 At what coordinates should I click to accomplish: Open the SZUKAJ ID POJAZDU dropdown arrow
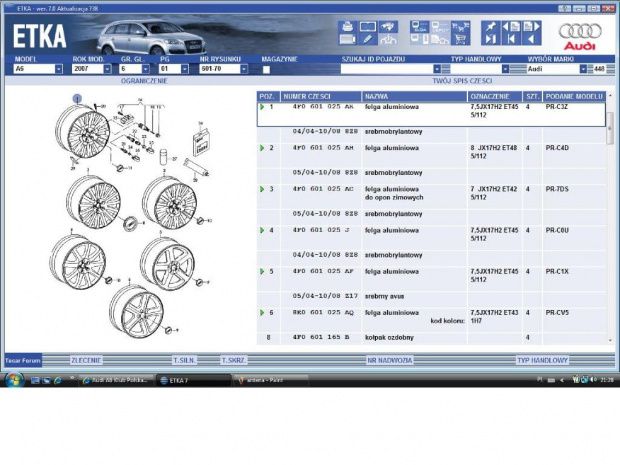point(437,69)
